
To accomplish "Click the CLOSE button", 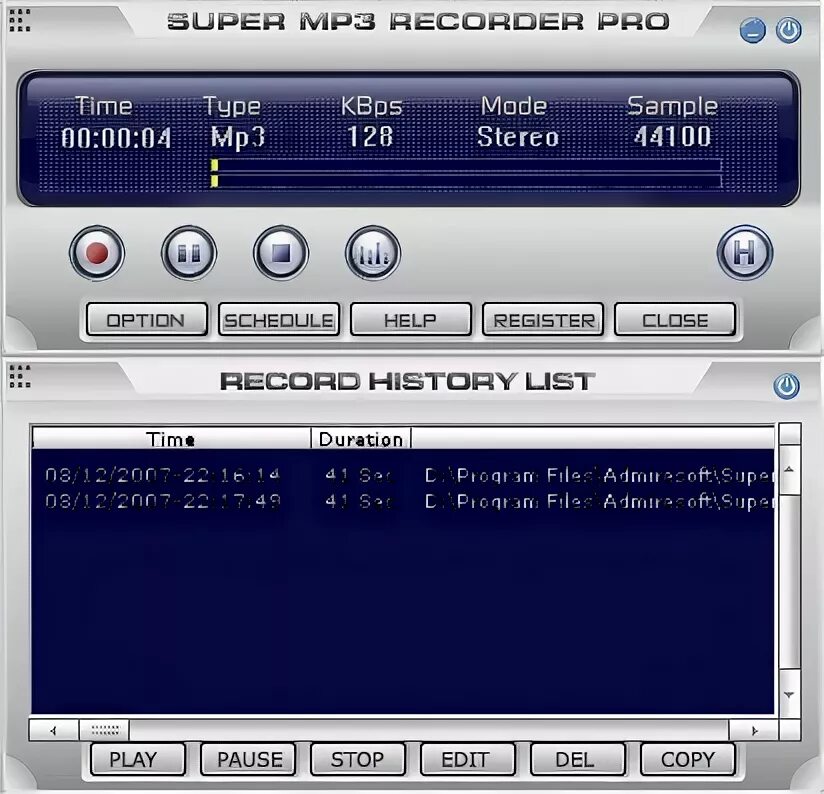I will click(x=675, y=319).
